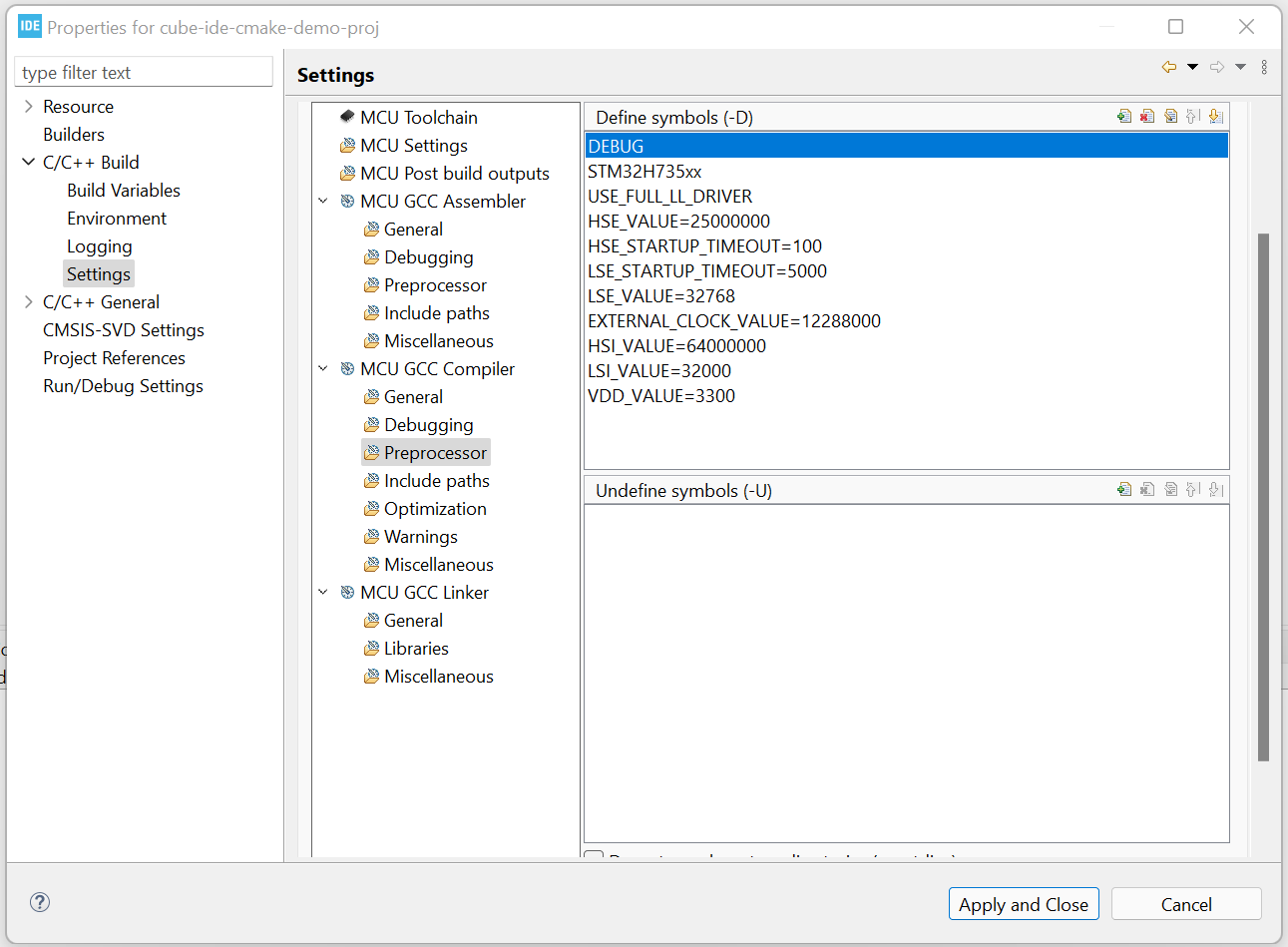Image resolution: width=1288 pixels, height=947 pixels.
Task: Go forward using the forward arrow
Action: pyautogui.click(x=1217, y=67)
